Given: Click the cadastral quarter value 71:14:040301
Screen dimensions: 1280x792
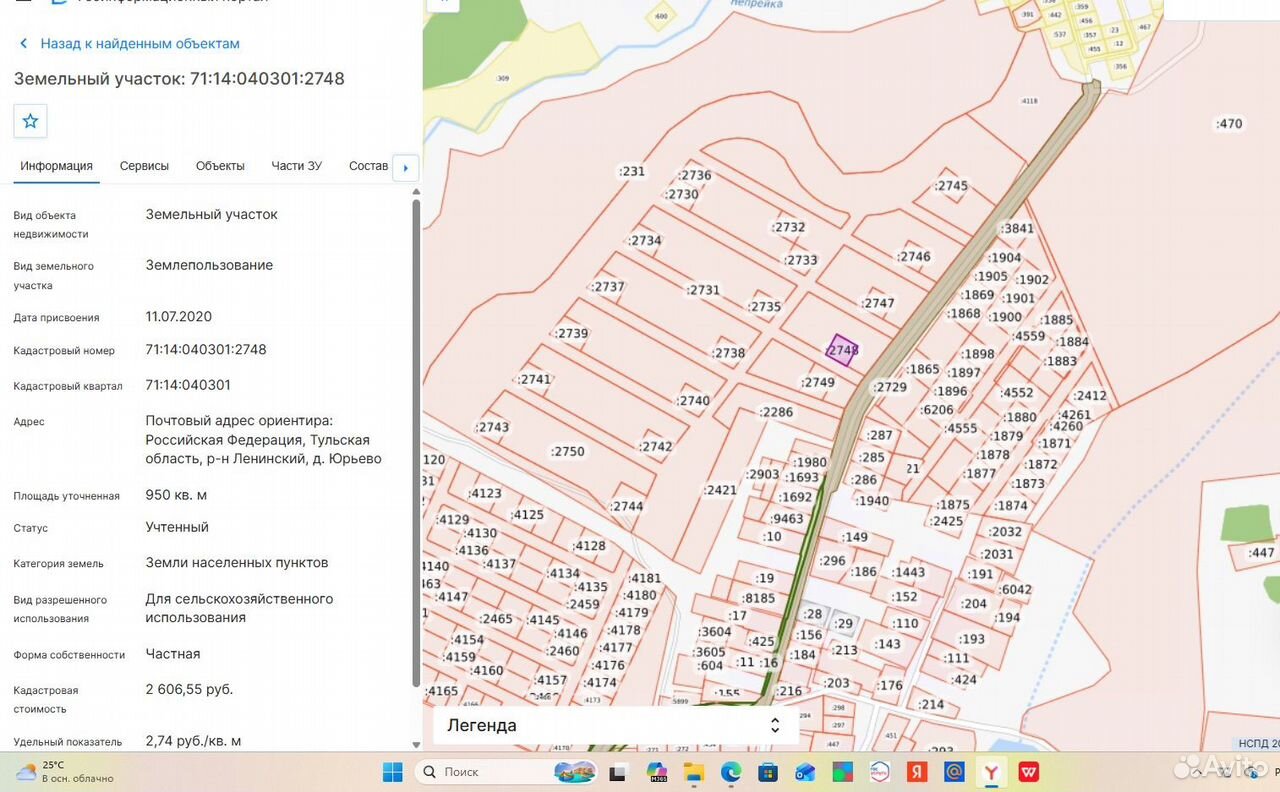Looking at the screenshot, I should coord(188,385).
